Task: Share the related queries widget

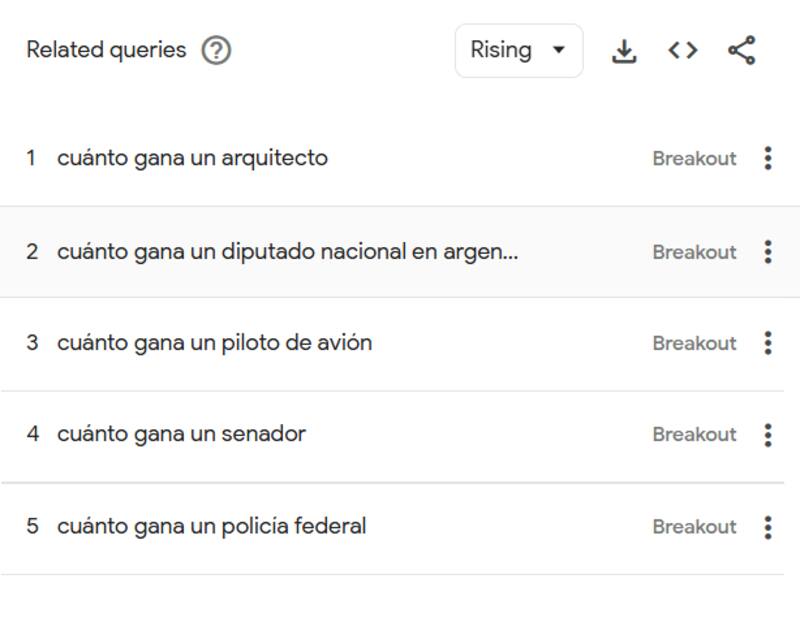Action: 741,50
